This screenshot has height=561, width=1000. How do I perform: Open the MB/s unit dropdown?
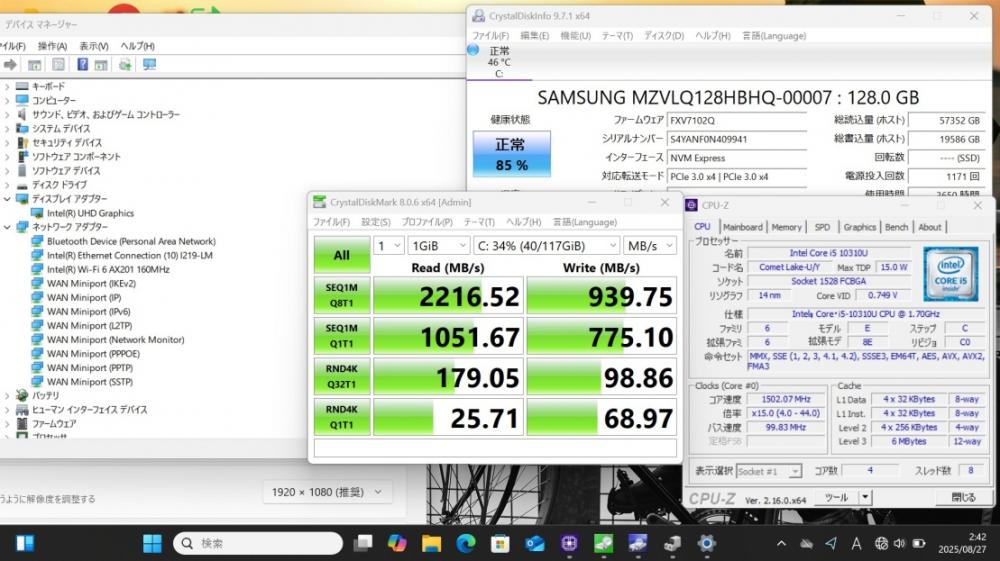click(650, 245)
